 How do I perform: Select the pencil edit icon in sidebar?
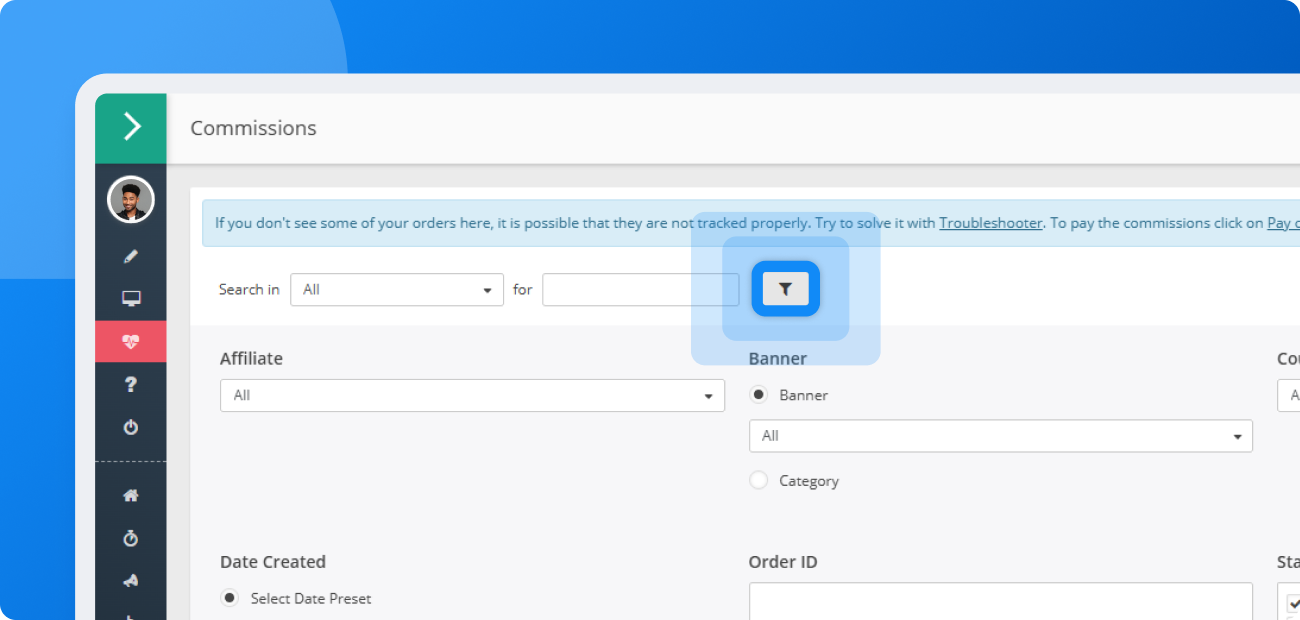130,255
